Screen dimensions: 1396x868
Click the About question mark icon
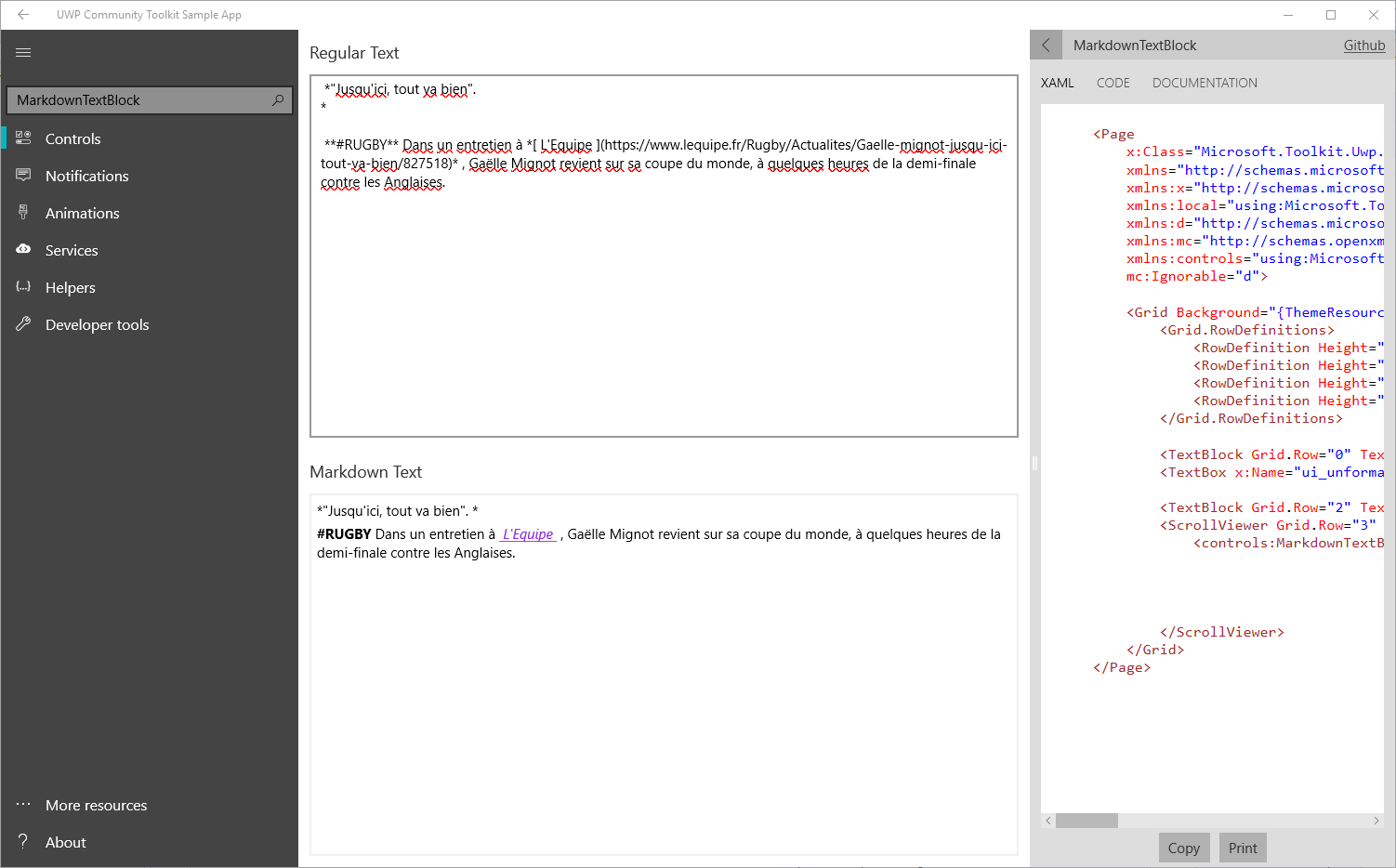click(x=23, y=842)
